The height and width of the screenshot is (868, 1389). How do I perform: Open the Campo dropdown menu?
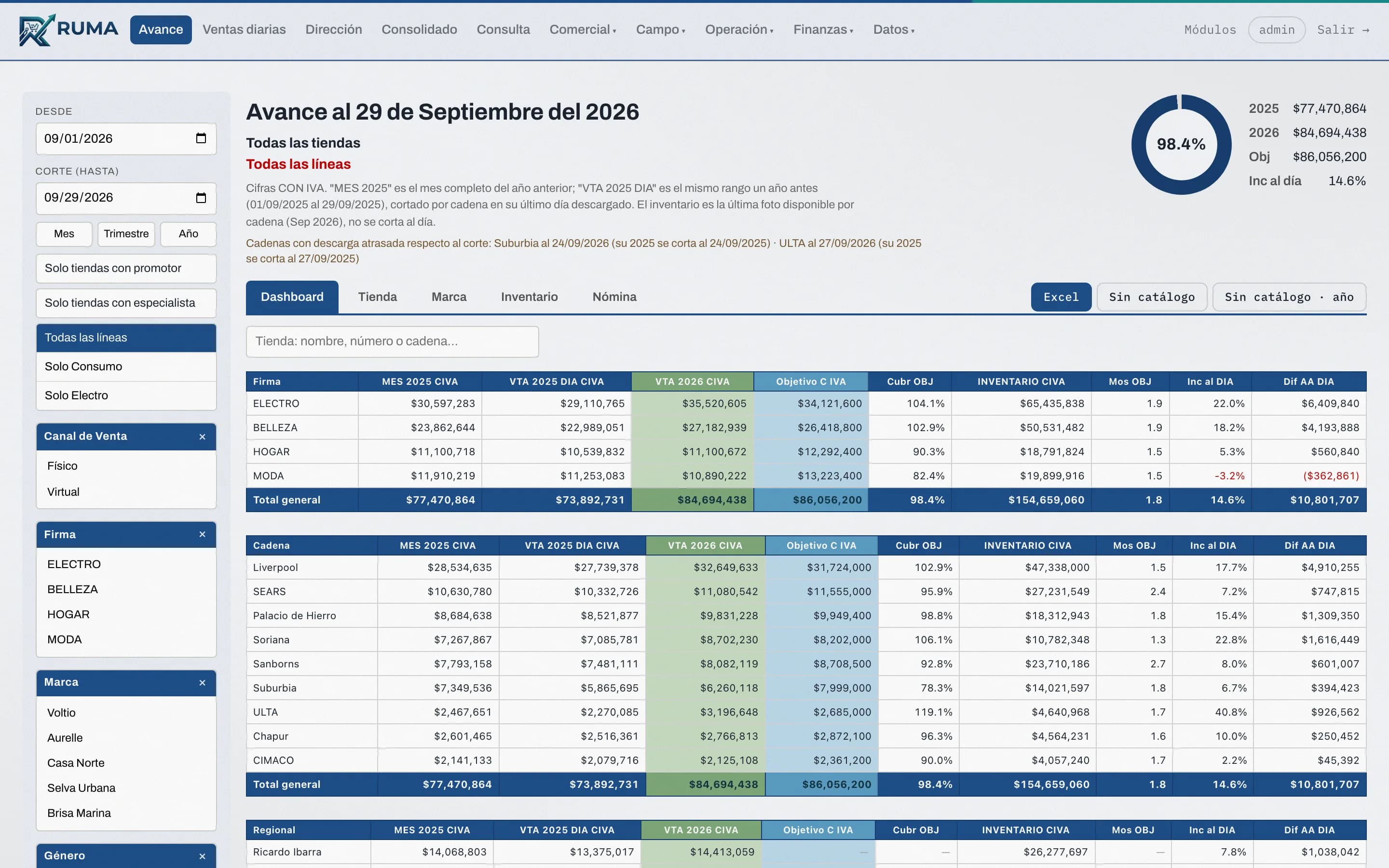[x=660, y=30]
